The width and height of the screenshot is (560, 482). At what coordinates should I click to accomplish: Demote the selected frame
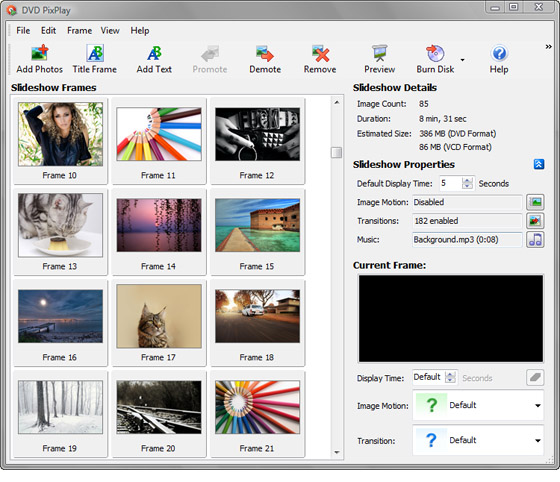tap(265, 59)
